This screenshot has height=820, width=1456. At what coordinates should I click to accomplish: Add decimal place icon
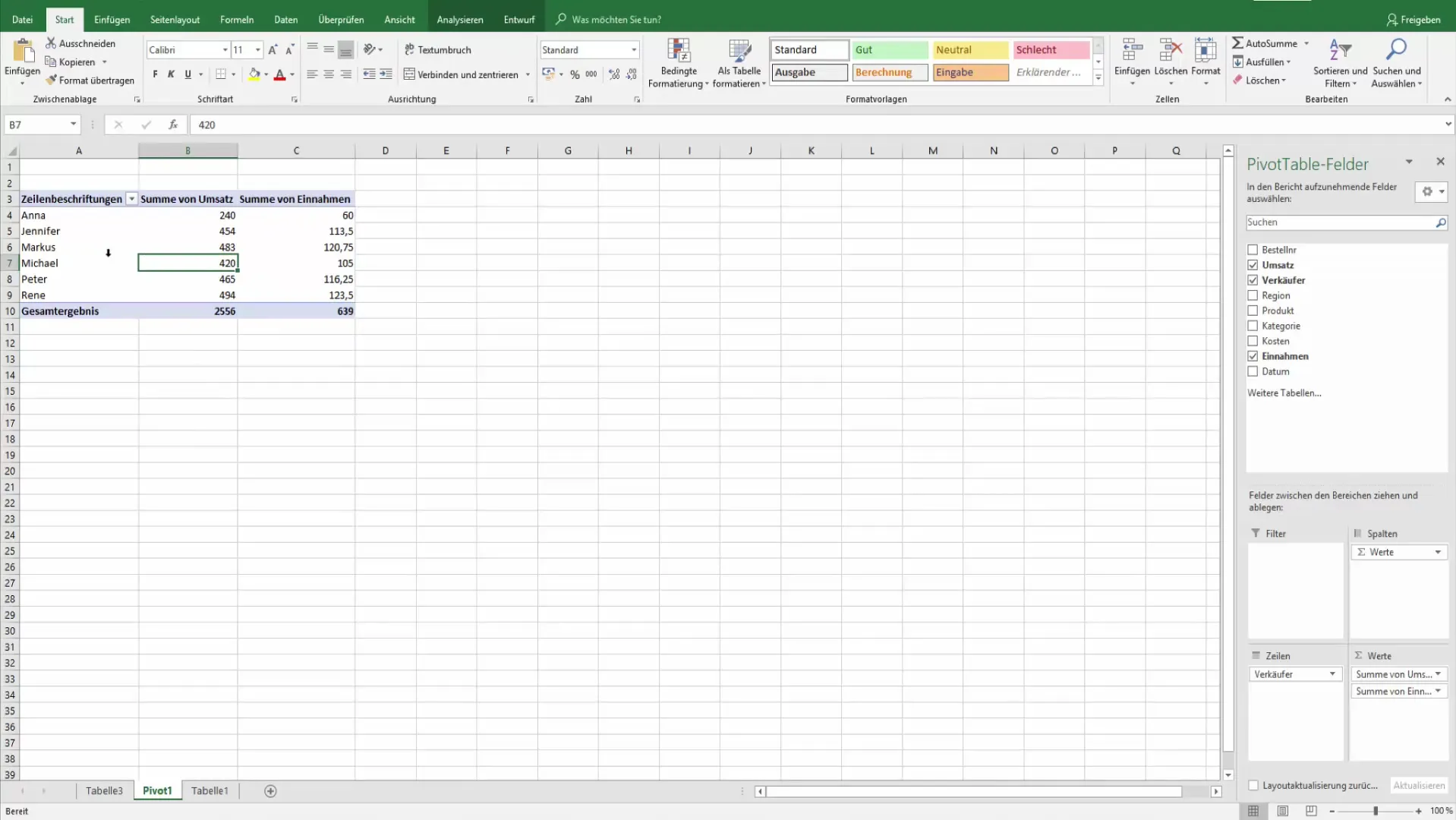(x=614, y=74)
